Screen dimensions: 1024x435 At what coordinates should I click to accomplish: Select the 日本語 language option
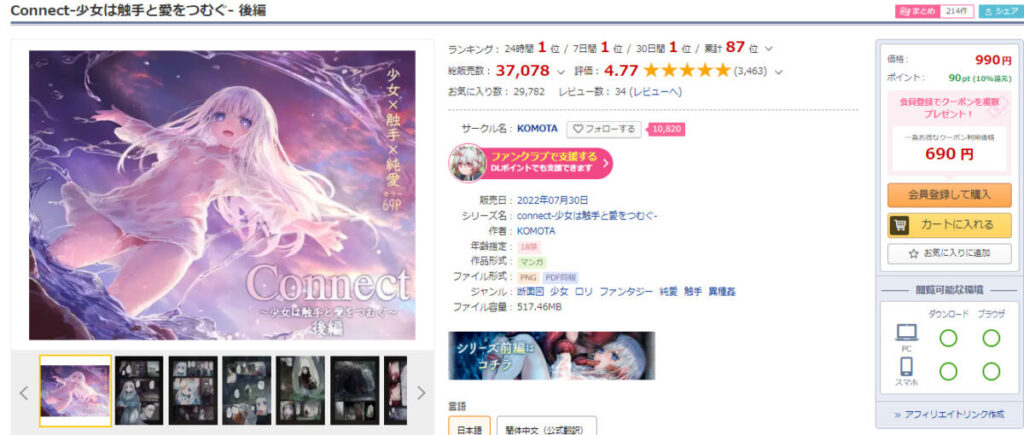468,428
